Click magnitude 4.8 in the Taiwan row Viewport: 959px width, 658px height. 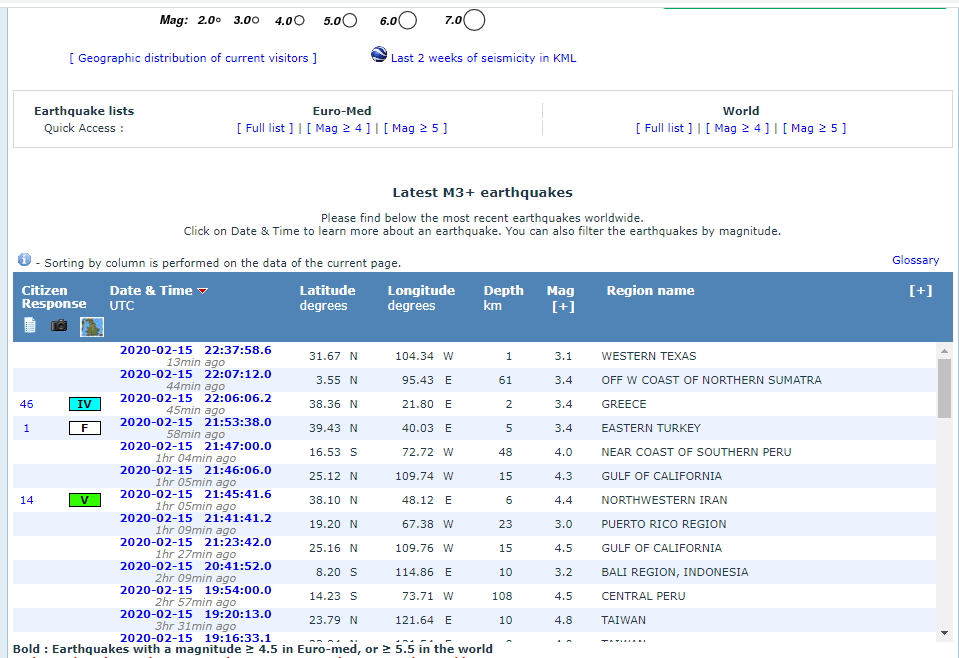tap(563, 620)
